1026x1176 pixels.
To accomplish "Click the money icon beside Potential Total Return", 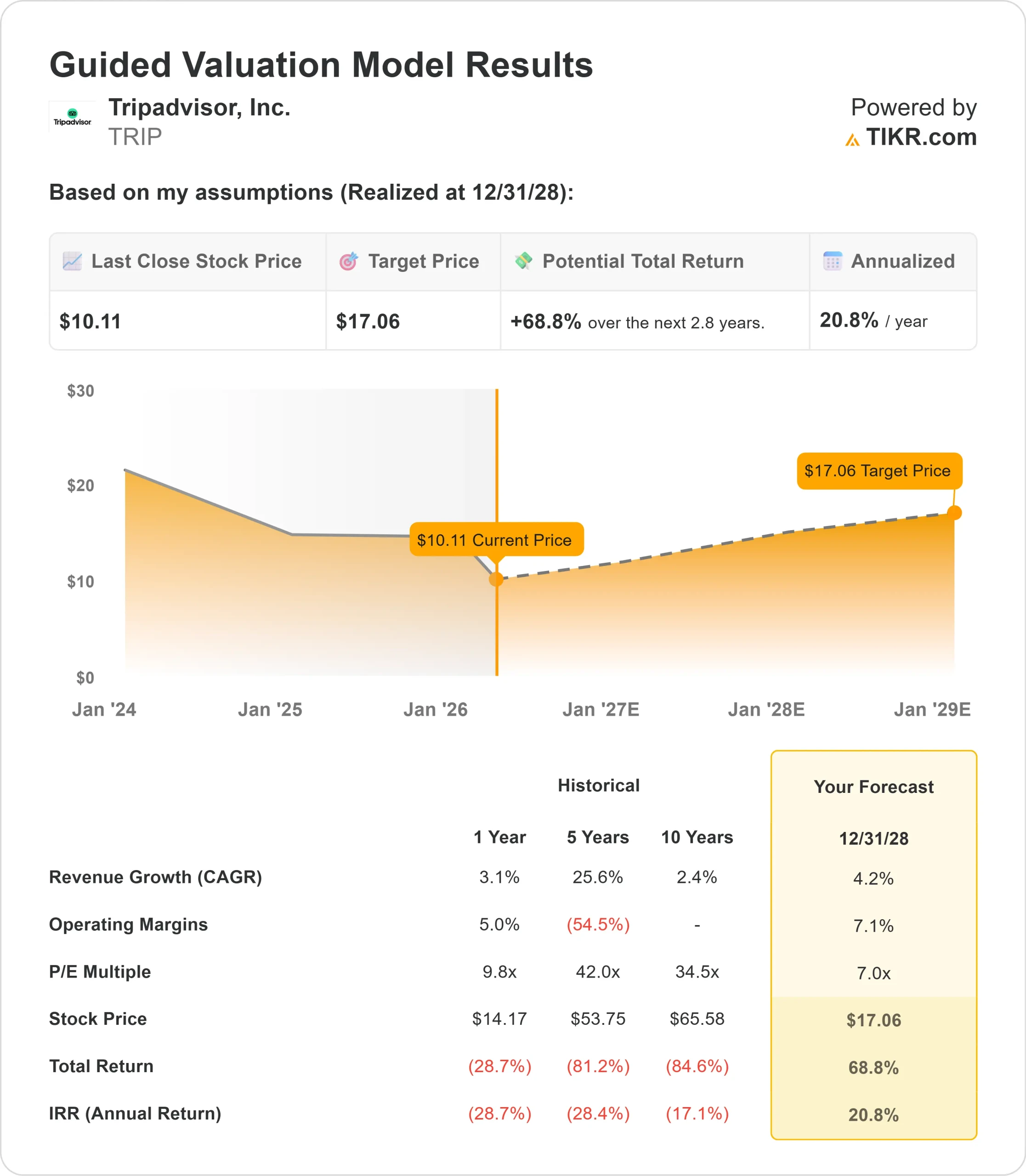I will pyautogui.click(x=523, y=260).
